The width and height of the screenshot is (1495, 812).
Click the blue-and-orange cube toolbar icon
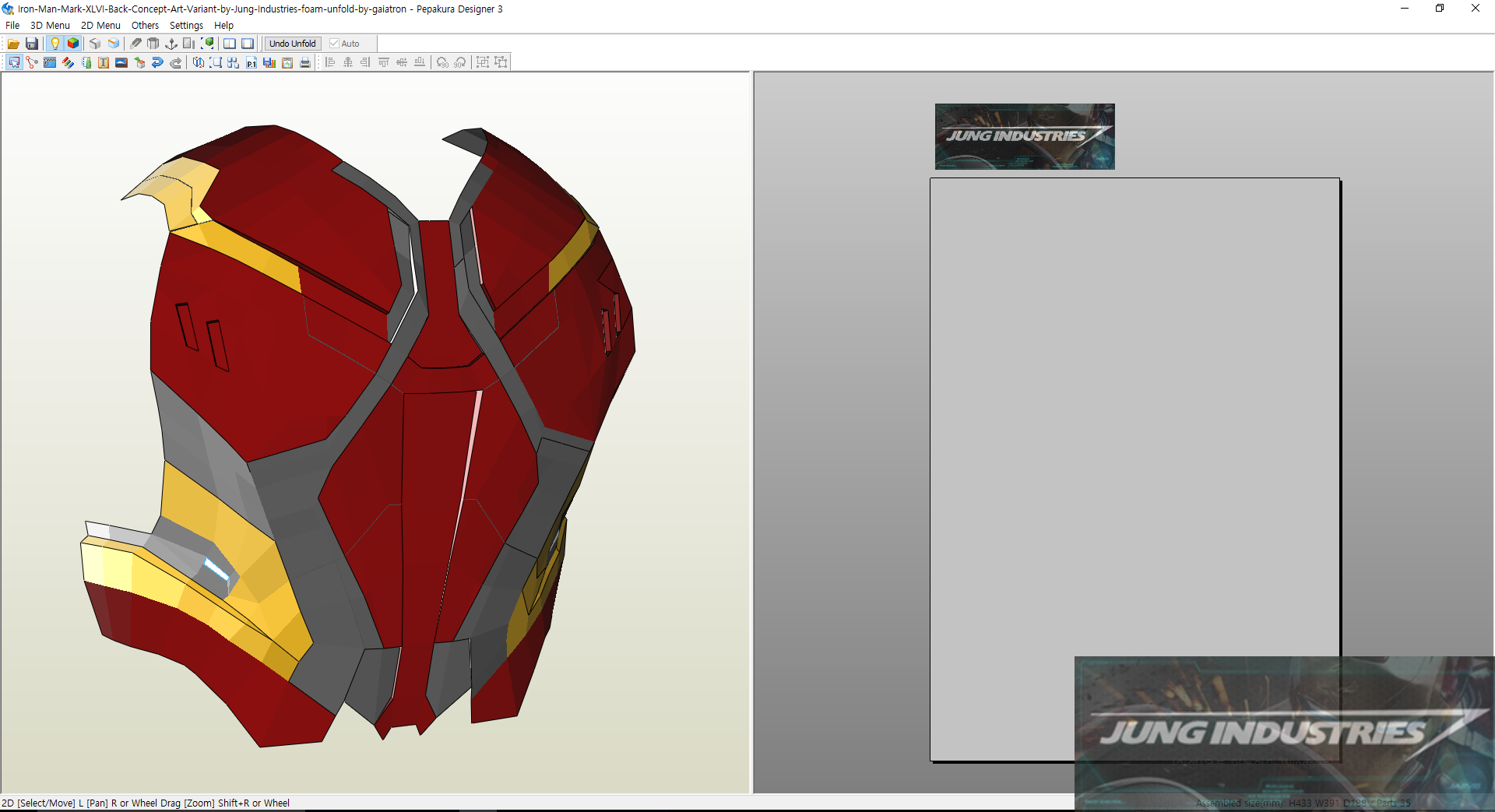point(114,44)
